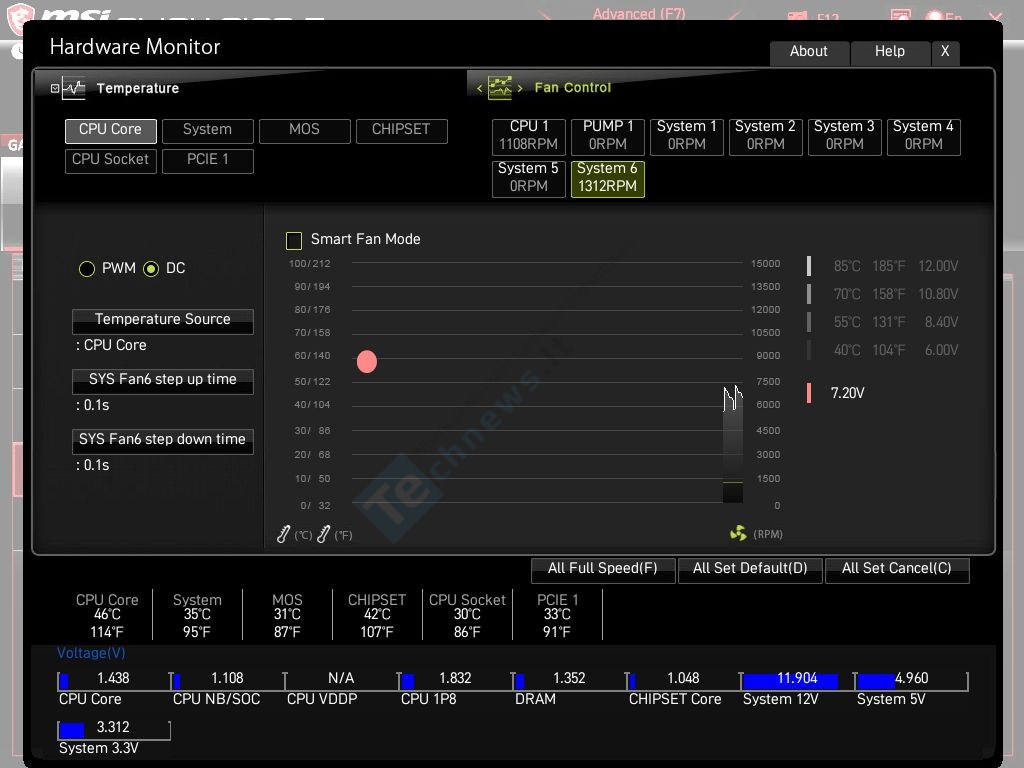The image size is (1024, 768).
Task: Close Hardware Monitor with the X button
Action: [945, 52]
